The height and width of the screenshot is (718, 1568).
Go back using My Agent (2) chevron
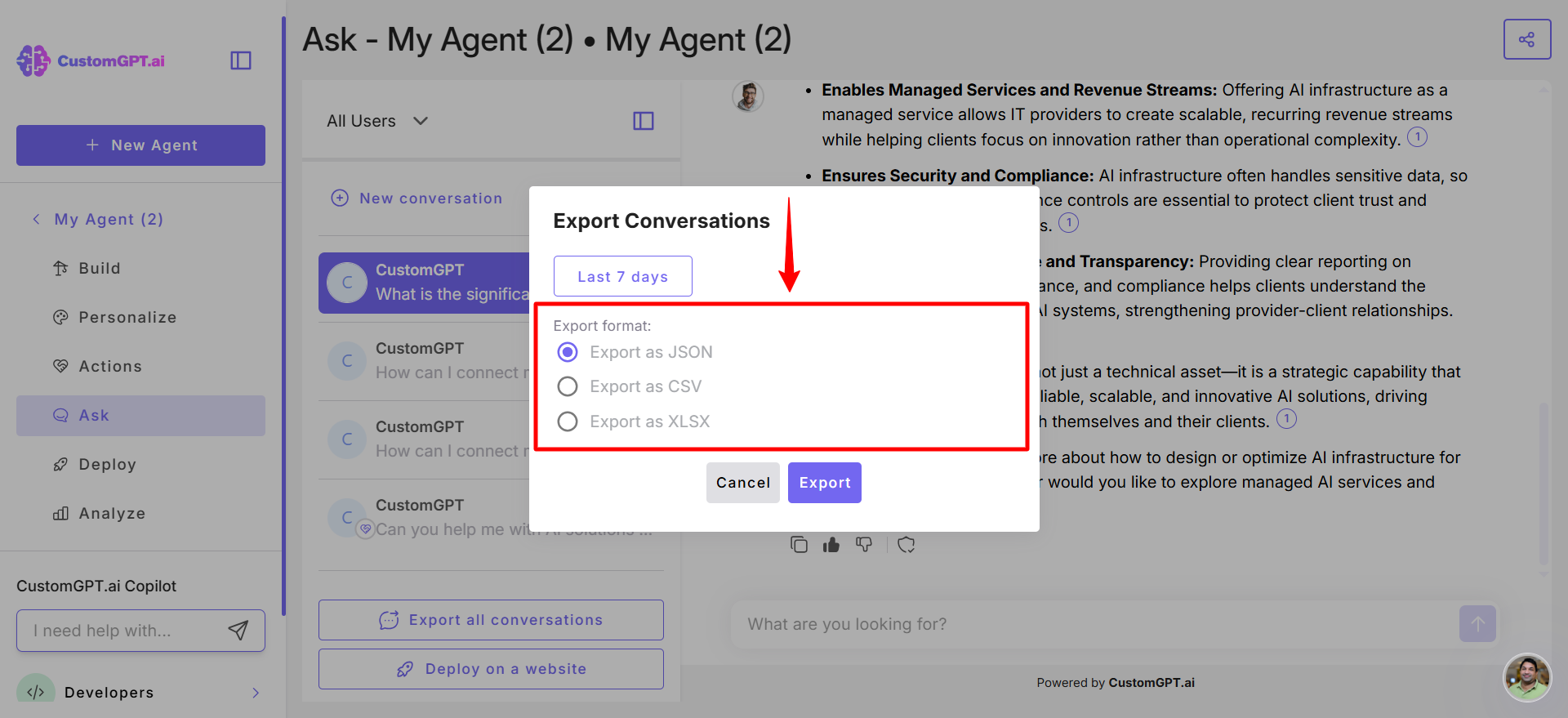[36, 219]
